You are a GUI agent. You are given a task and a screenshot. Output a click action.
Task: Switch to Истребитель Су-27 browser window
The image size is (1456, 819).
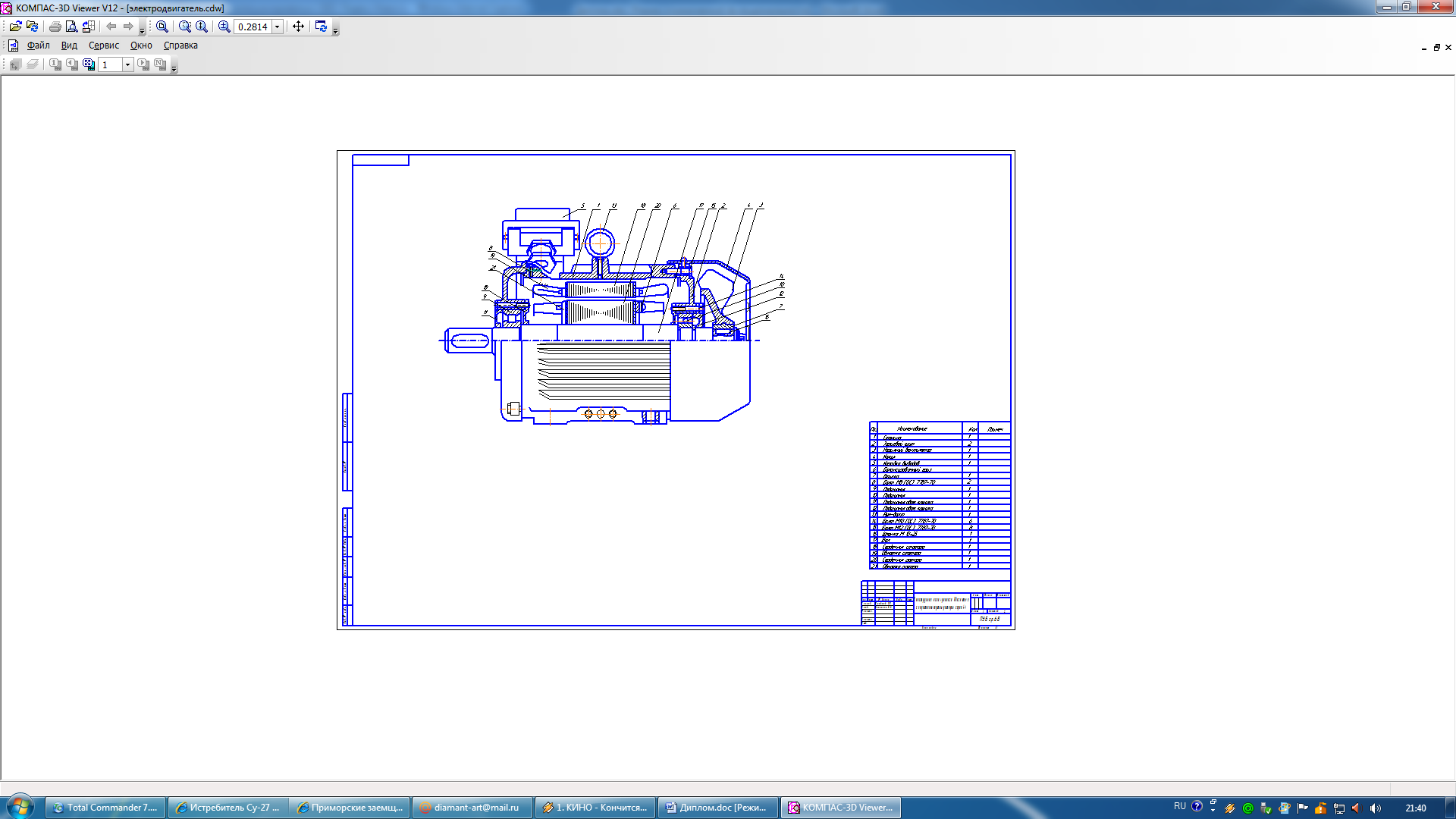[227, 808]
